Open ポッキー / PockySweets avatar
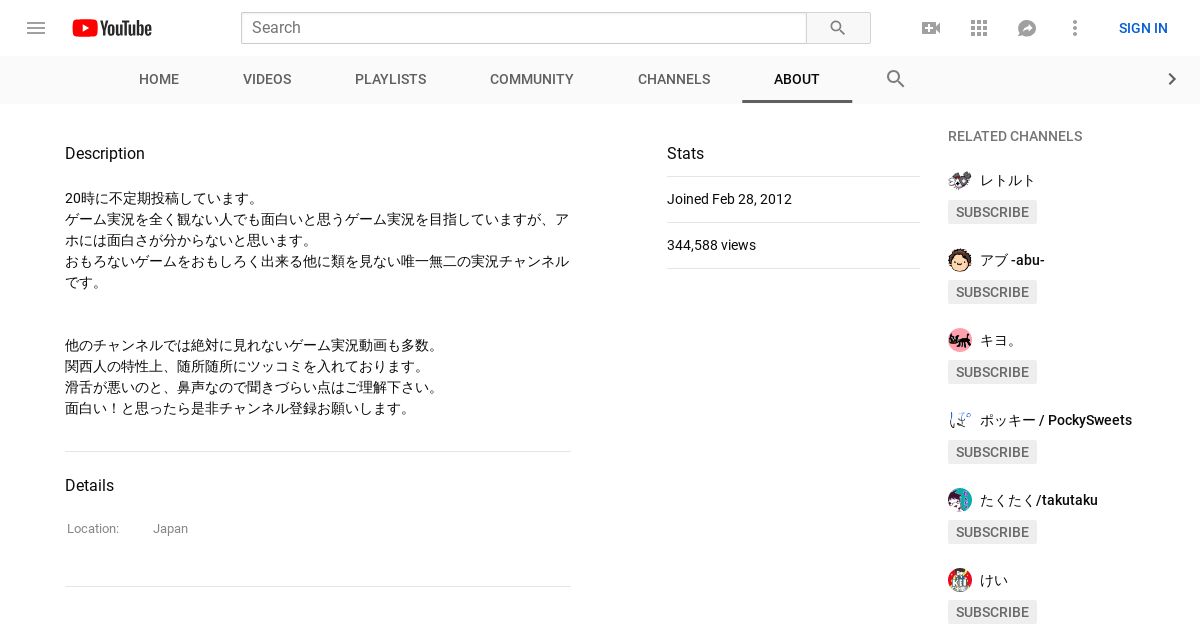Image resolution: width=1200 pixels, height=630 pixels. [x=960, y=420]
